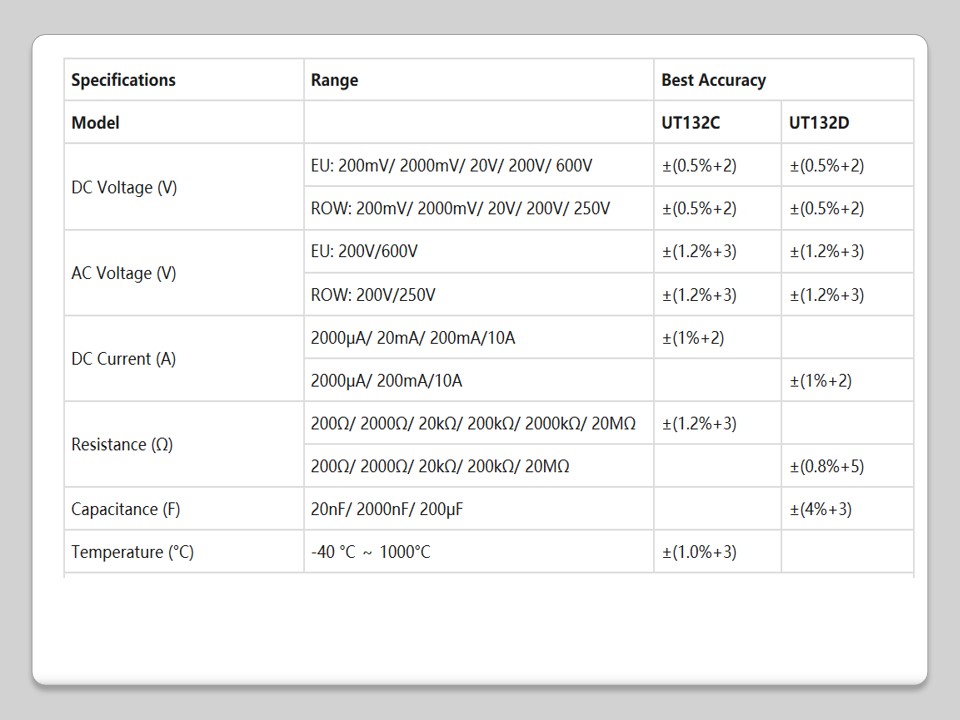Select the ROW: 200V/250V range cell
The width and height of the screenshot is (960, 720).
373,295
